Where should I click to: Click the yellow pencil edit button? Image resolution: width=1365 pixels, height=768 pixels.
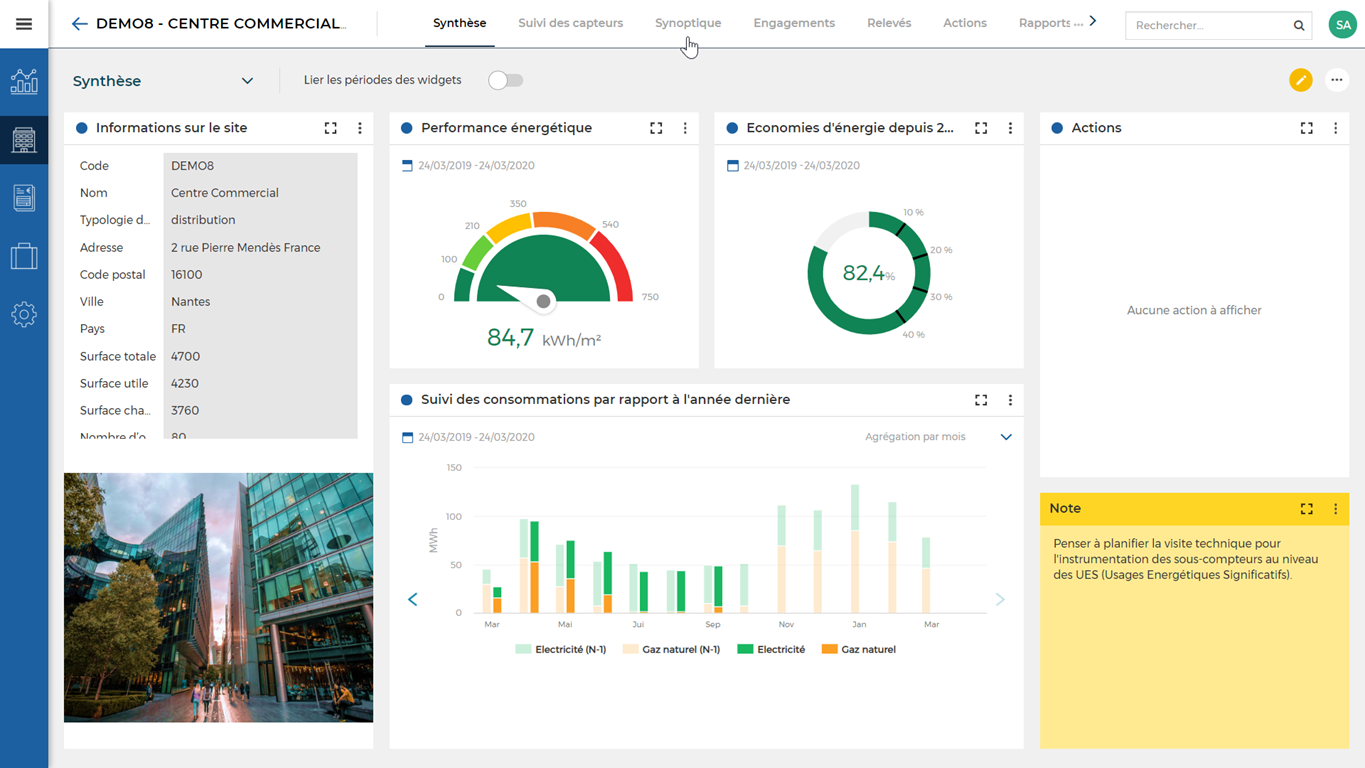click(1300, 80)
